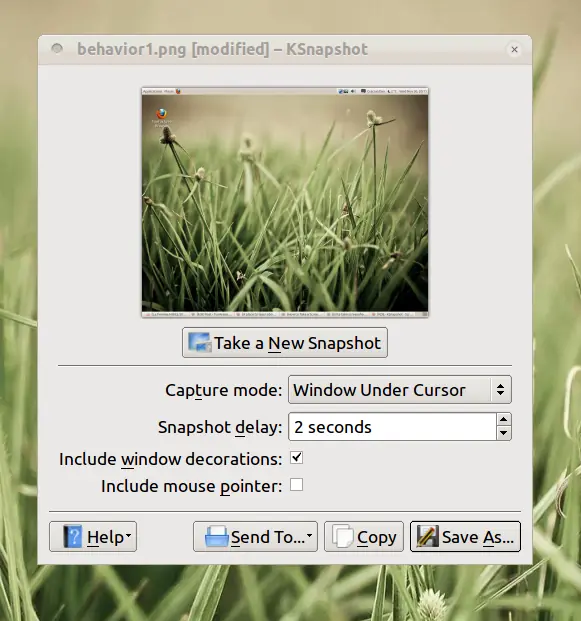The width and height of the screenshot is (581, 621).
Task: Close the KSnapshot window
Action: click(x=514, y=50)
